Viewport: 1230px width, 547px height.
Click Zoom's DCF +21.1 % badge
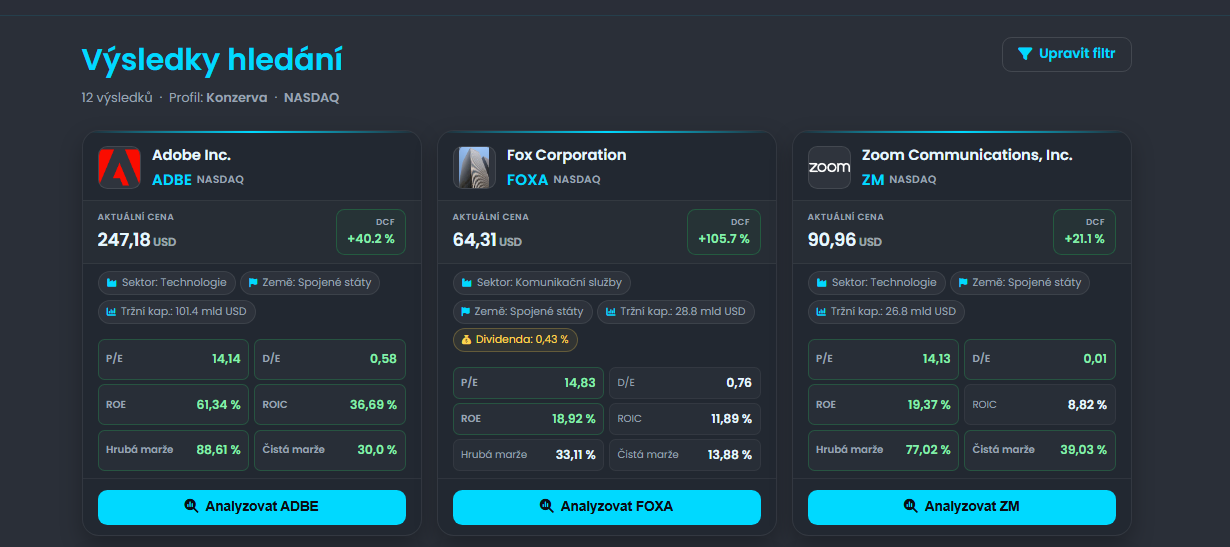point(1084,232)
